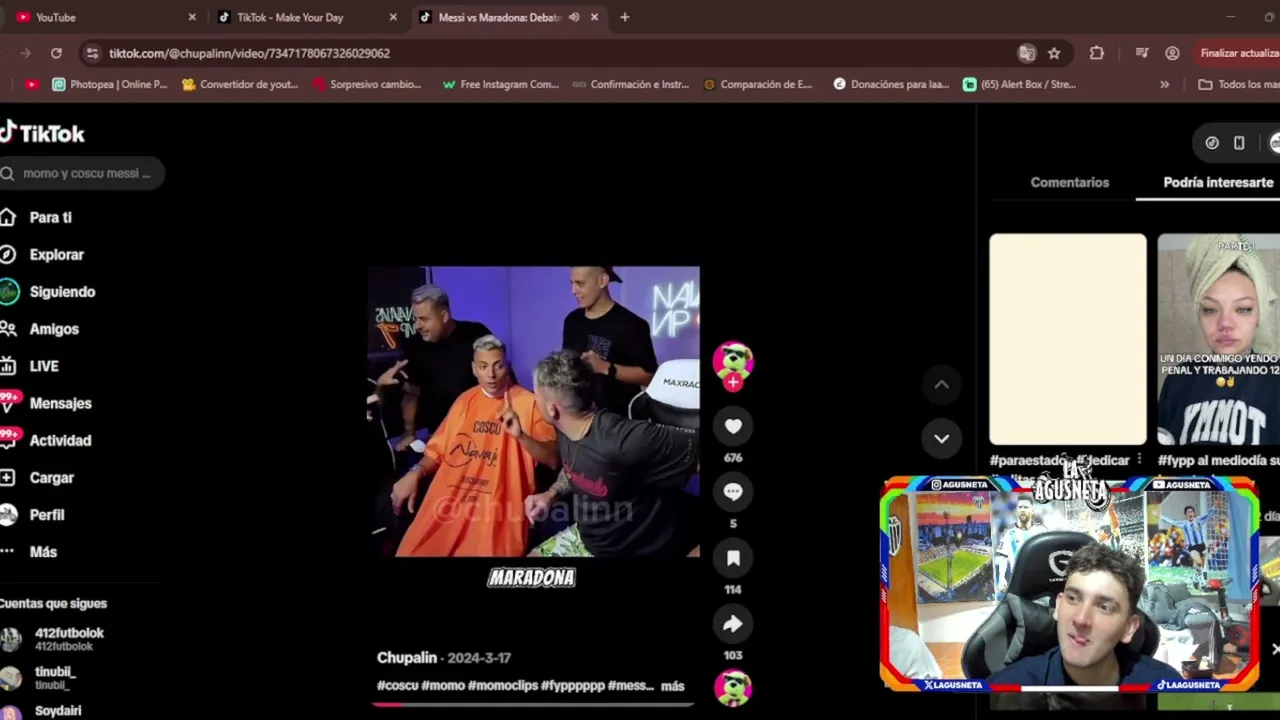Image resolution: width=1280 pixels, height=720 pixels.
Task: Switch to the Comentarios tab
Action: tap(1070, 182)
